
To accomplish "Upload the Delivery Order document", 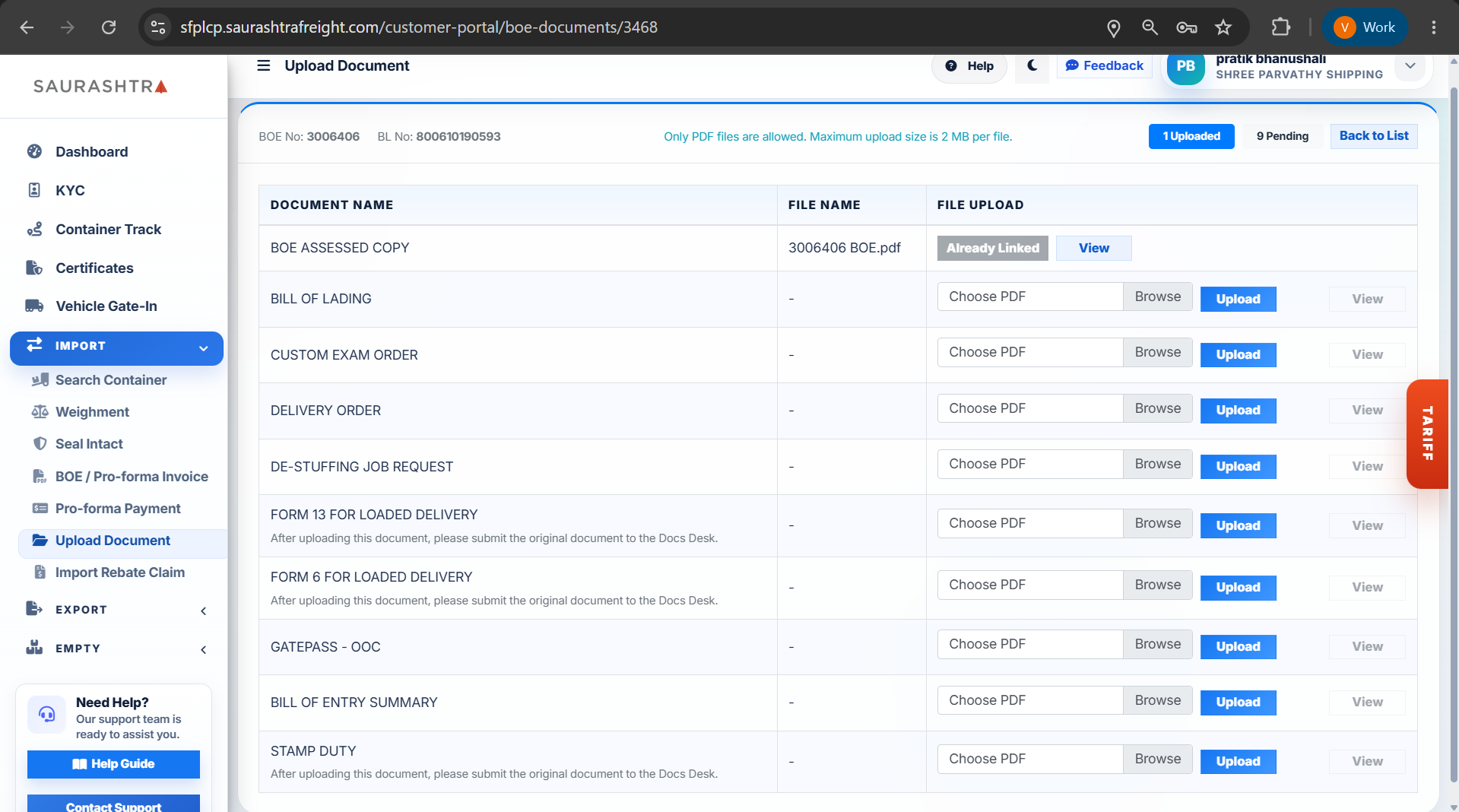I will [x=1238, y=410].
